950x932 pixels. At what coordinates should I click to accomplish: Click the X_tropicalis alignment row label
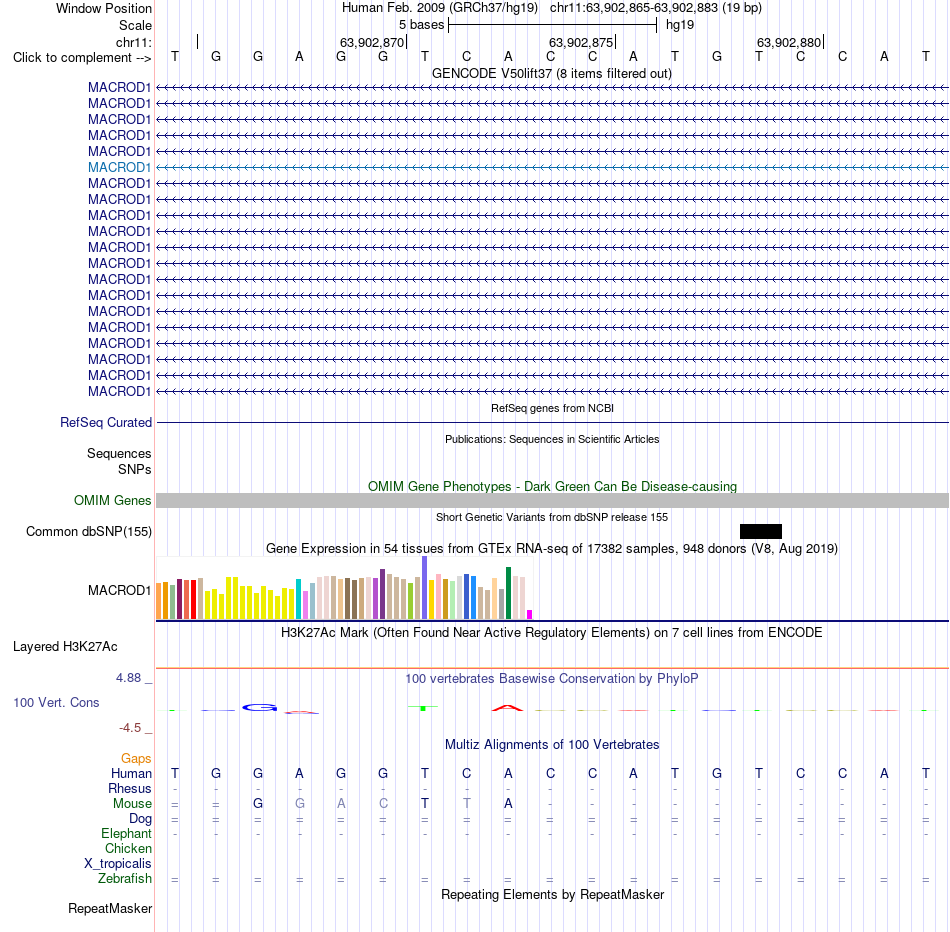pos(118,864)
